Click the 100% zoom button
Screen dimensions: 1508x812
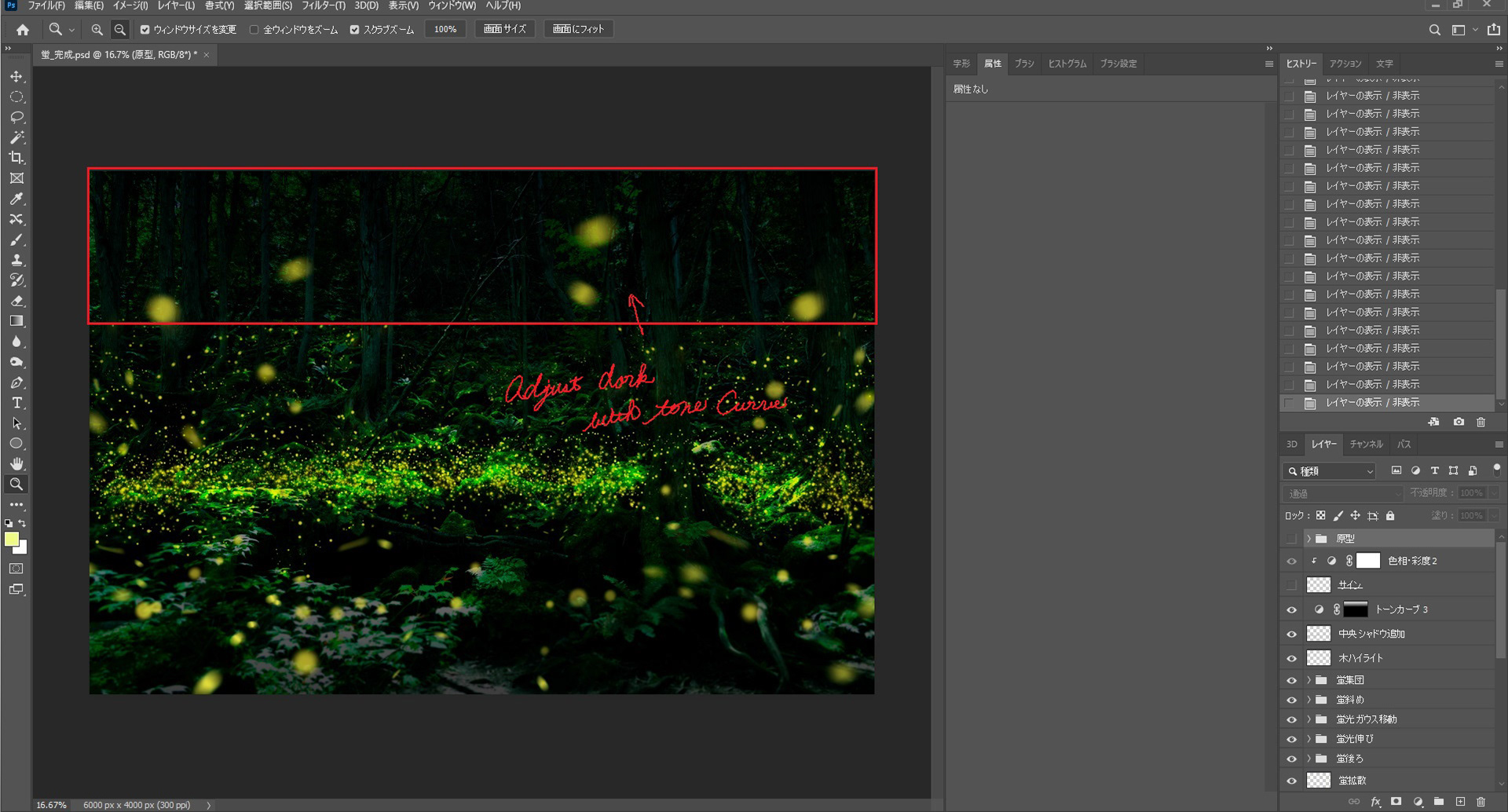445,30
